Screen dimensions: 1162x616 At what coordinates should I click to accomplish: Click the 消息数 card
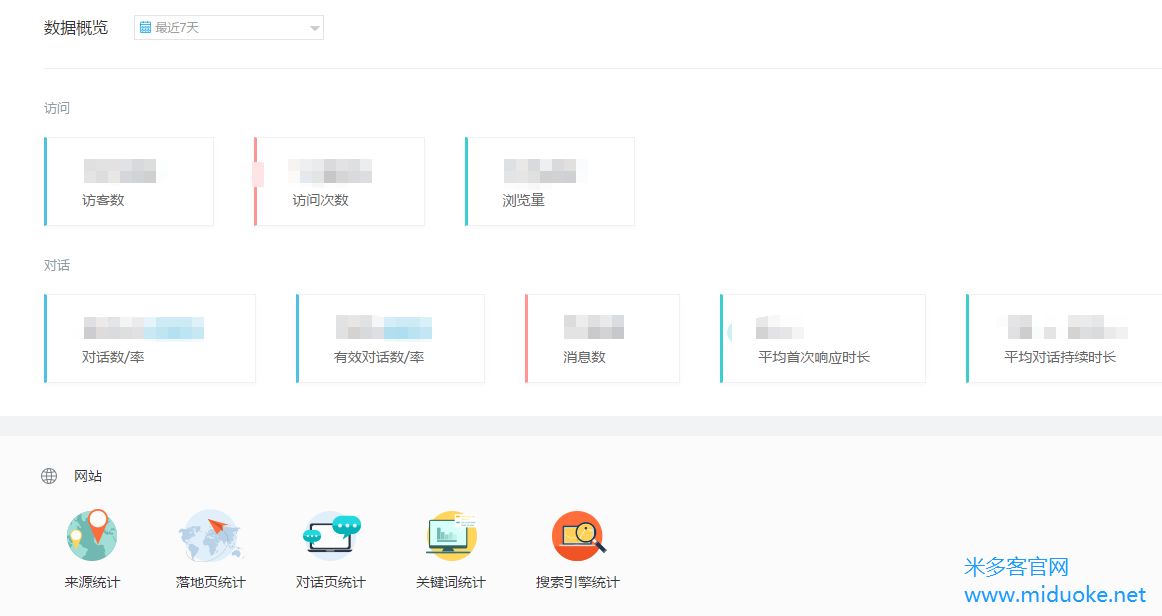click(x=603, y=339)
